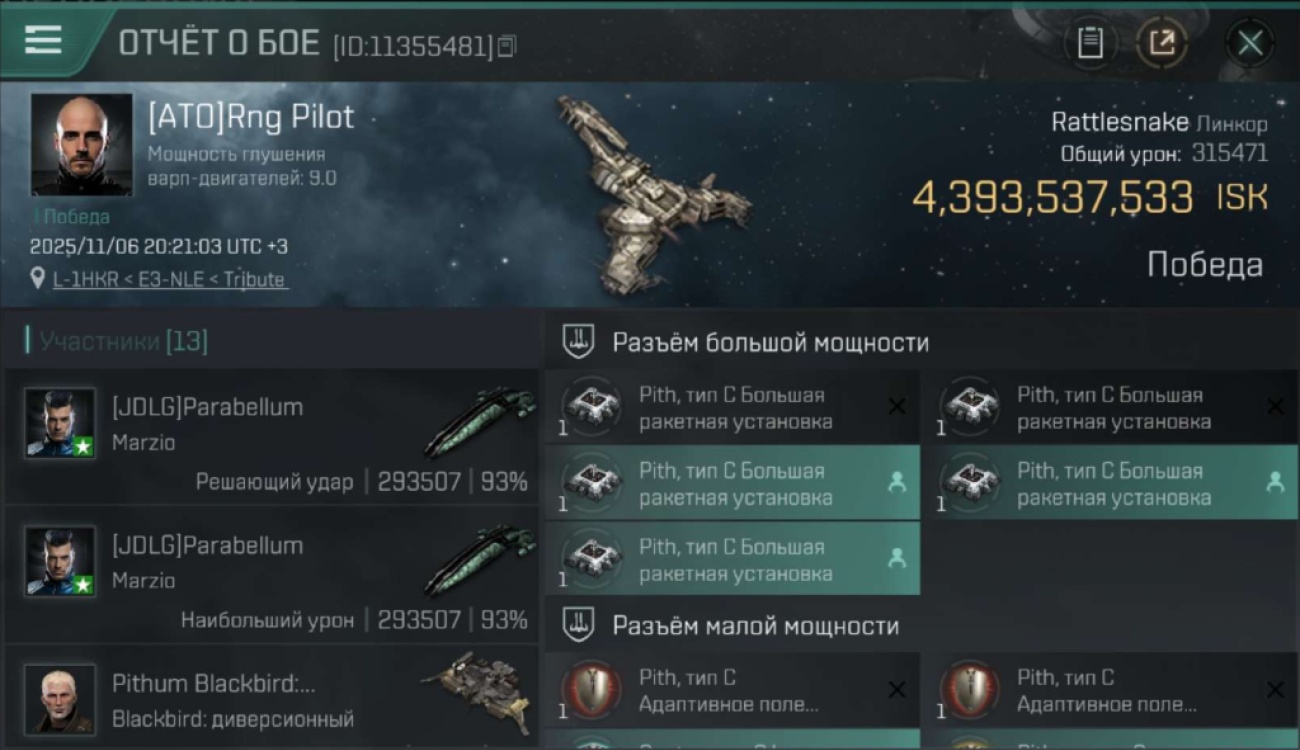This screenshot has height=750, width=1300.
Task: Click the first Pith missile launcher icon
Action: 591,406
